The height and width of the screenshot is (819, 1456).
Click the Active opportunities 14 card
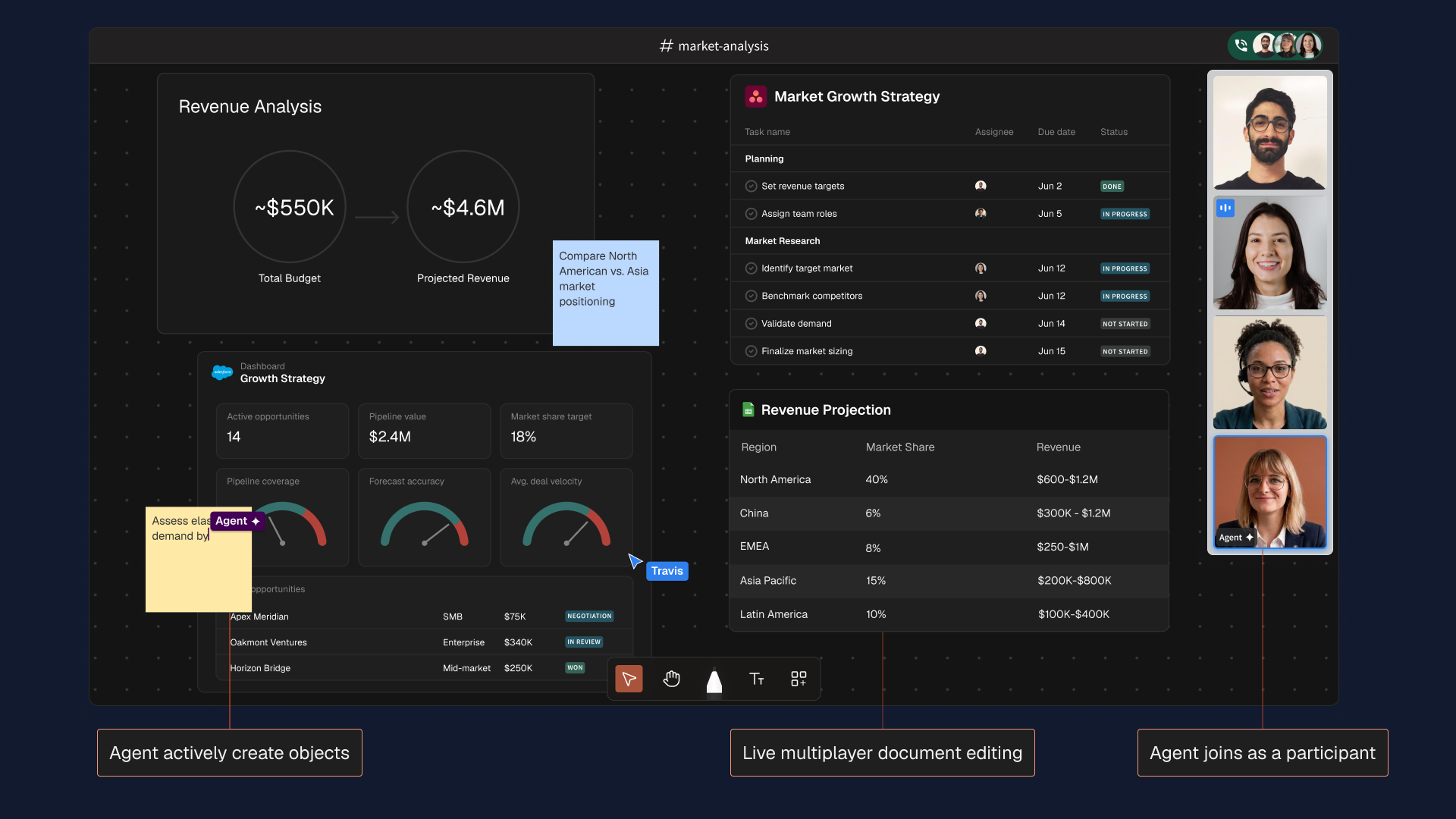click(x=282, y=431)
